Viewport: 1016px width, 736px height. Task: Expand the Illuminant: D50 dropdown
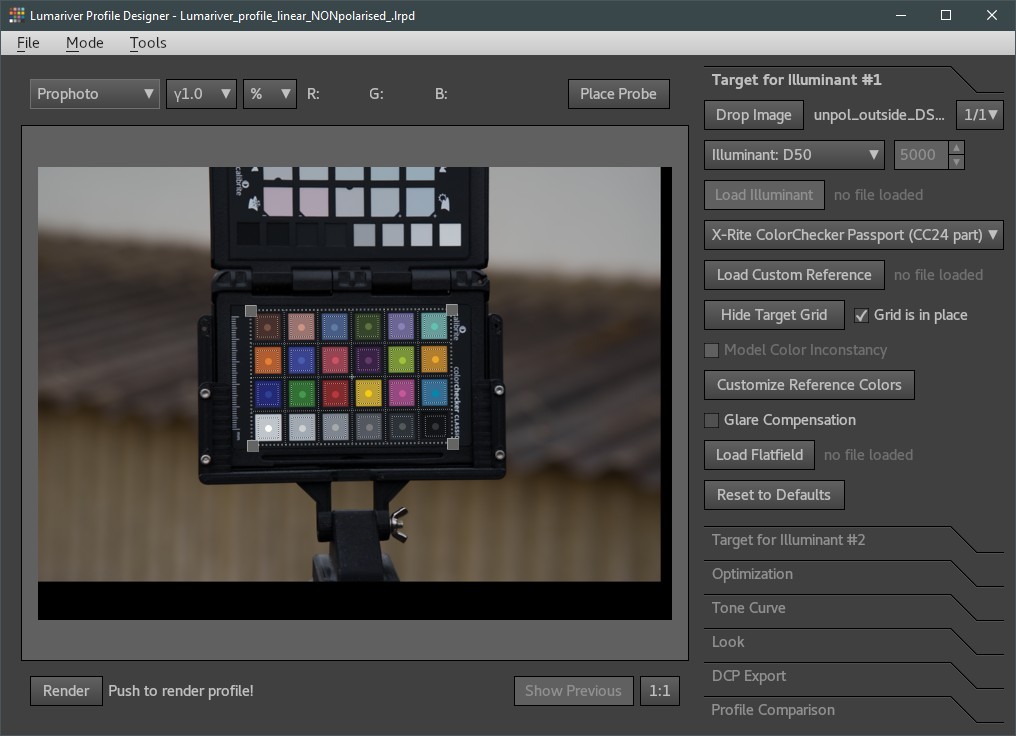point(794,155)
